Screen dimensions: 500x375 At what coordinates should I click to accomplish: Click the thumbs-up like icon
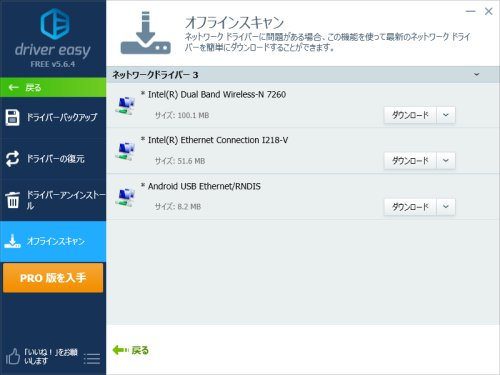[x=13, y=356]
